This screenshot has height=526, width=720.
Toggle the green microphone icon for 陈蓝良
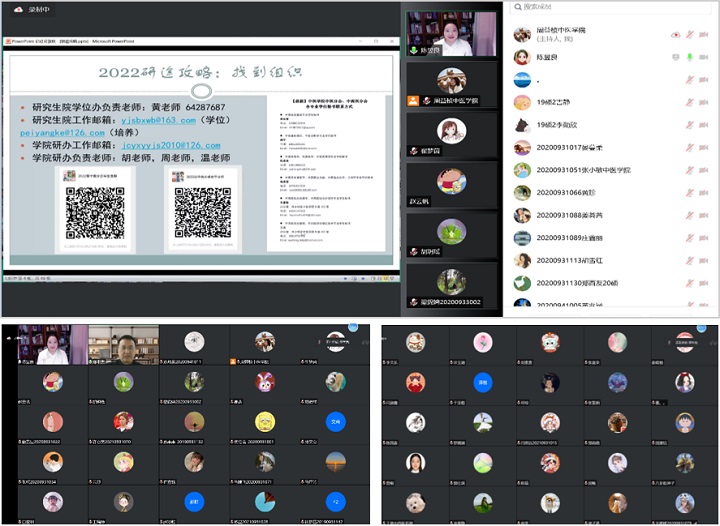pos(689,57)
